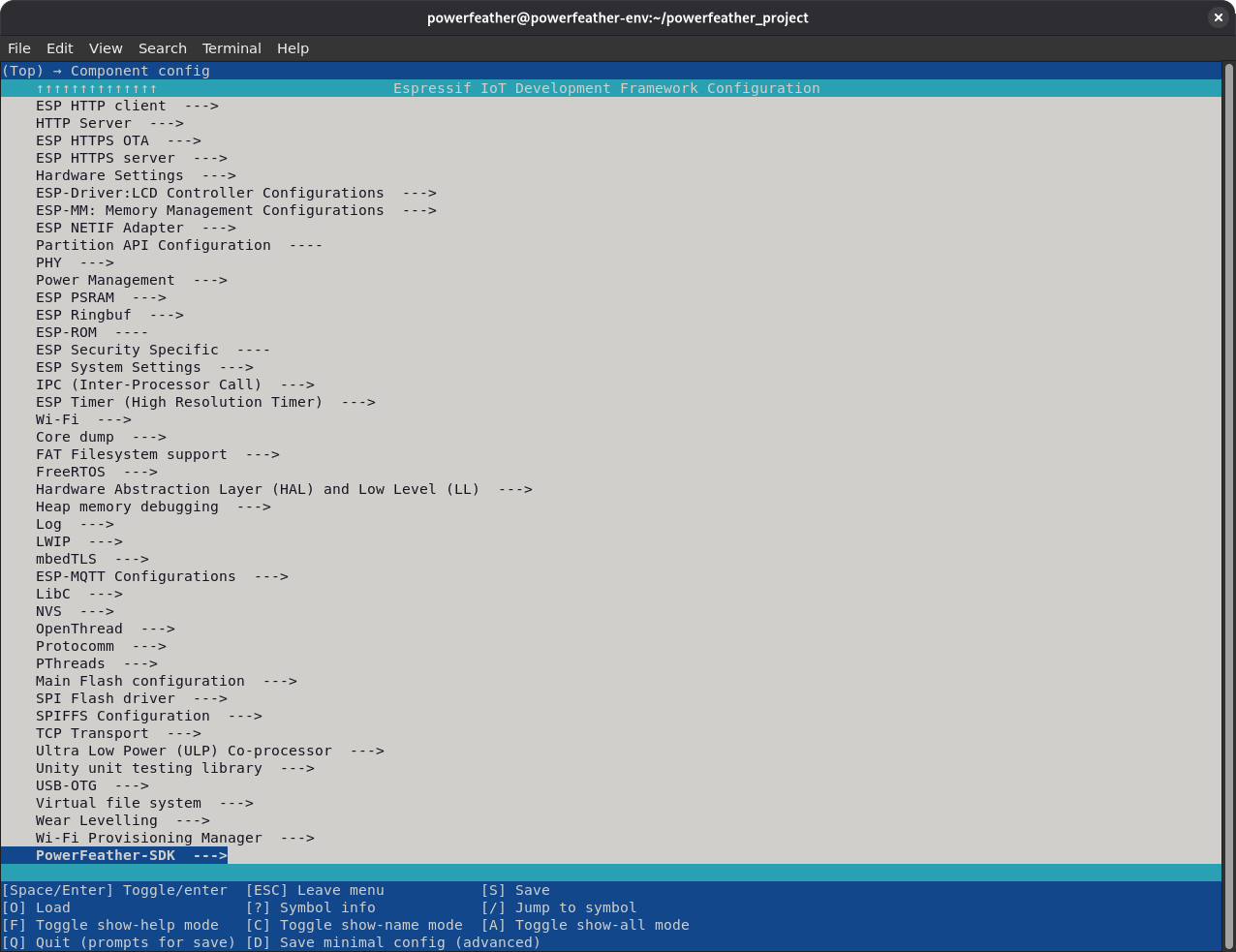The width and height of the screenshot is (1236, 952).
Task: Select FreeRTOS entry
Action: (97, 472)
